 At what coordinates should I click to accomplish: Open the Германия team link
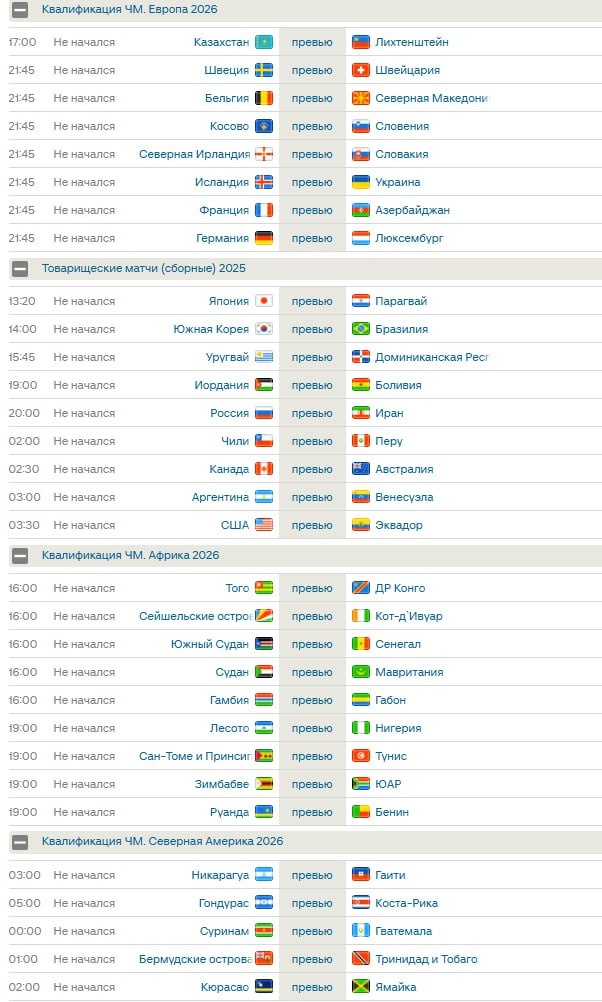pos(222,238)
